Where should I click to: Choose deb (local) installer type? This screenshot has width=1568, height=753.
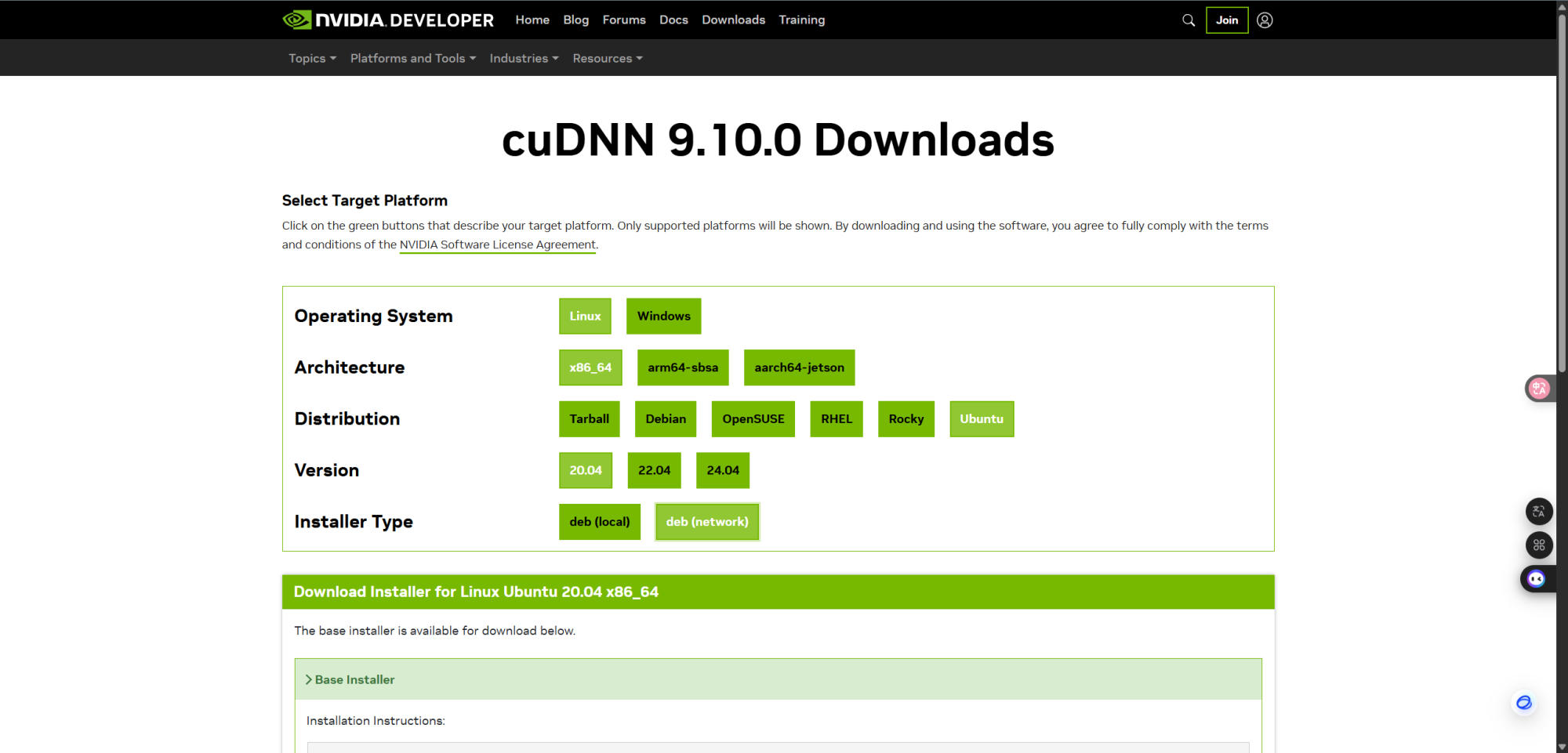pos(600,522)
